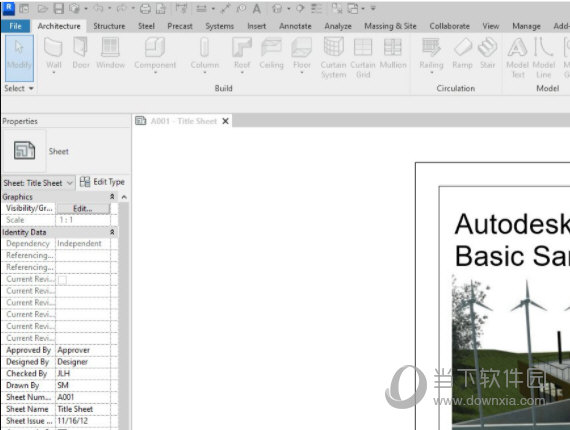Click the Text (A) icon in quick access toolbar
570x430 pixels.
(x=257, y=8)
